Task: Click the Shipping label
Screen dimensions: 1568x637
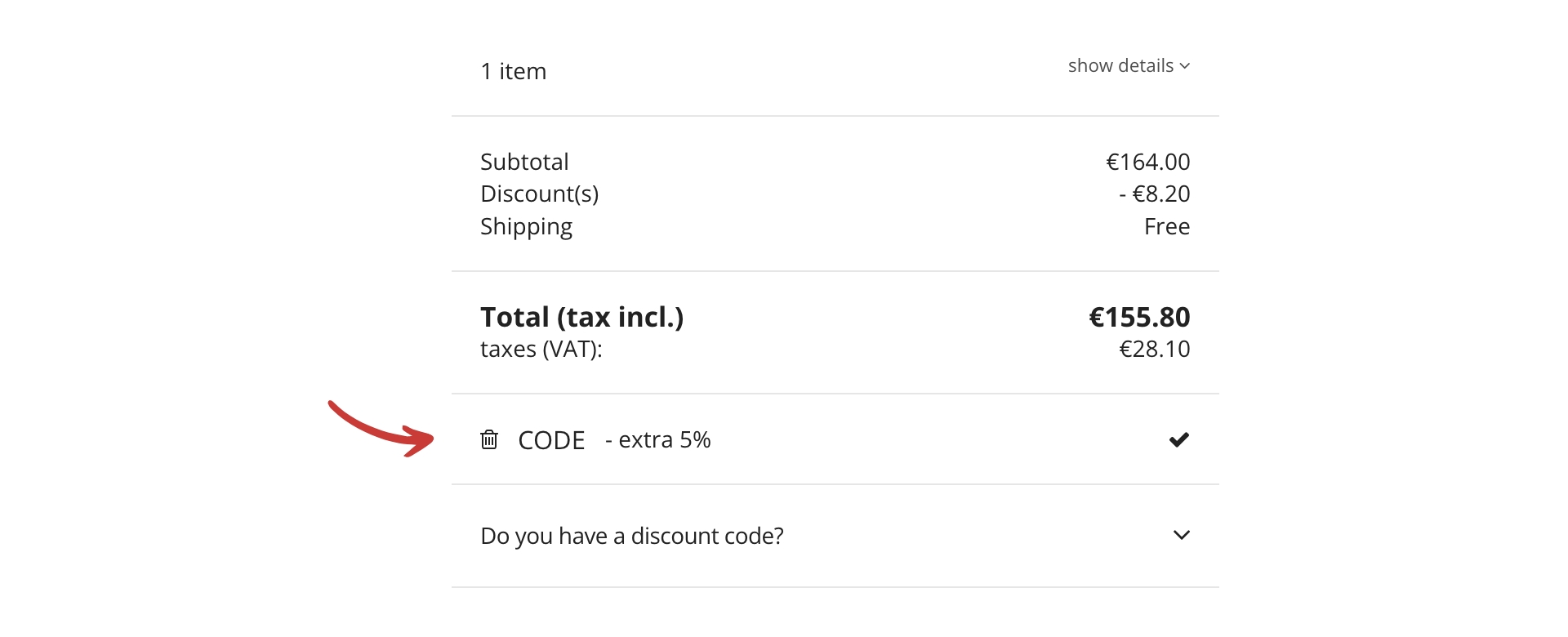Action: click(x=526, y=226)
